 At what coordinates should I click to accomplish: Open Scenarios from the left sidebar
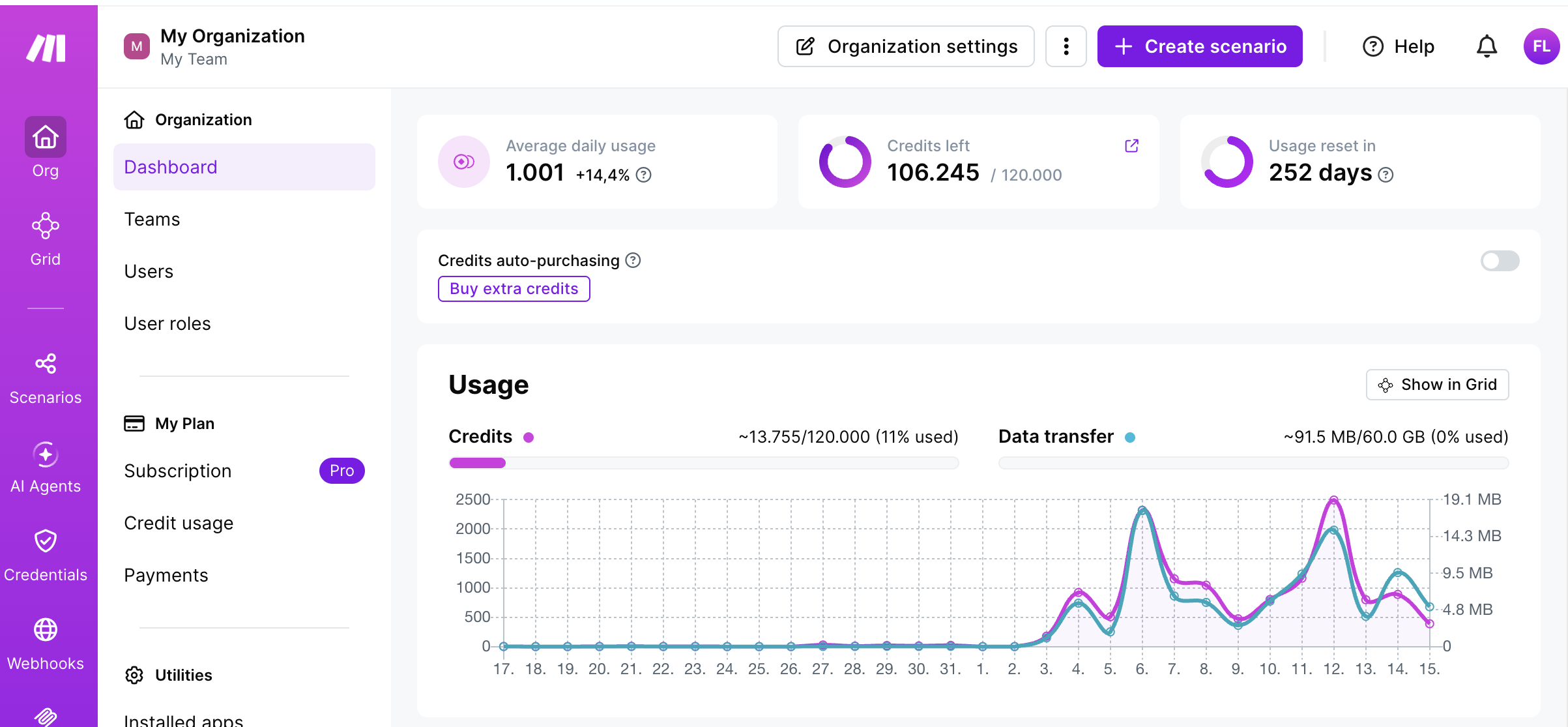click(45, 379)
